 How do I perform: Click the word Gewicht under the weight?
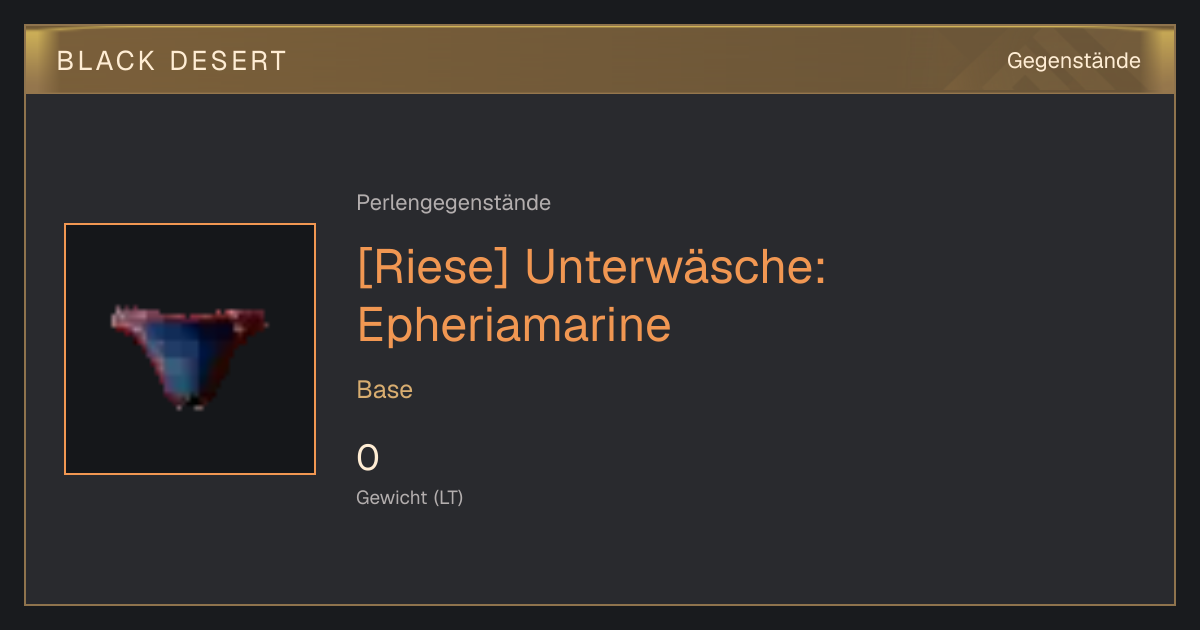pos(392,497)
